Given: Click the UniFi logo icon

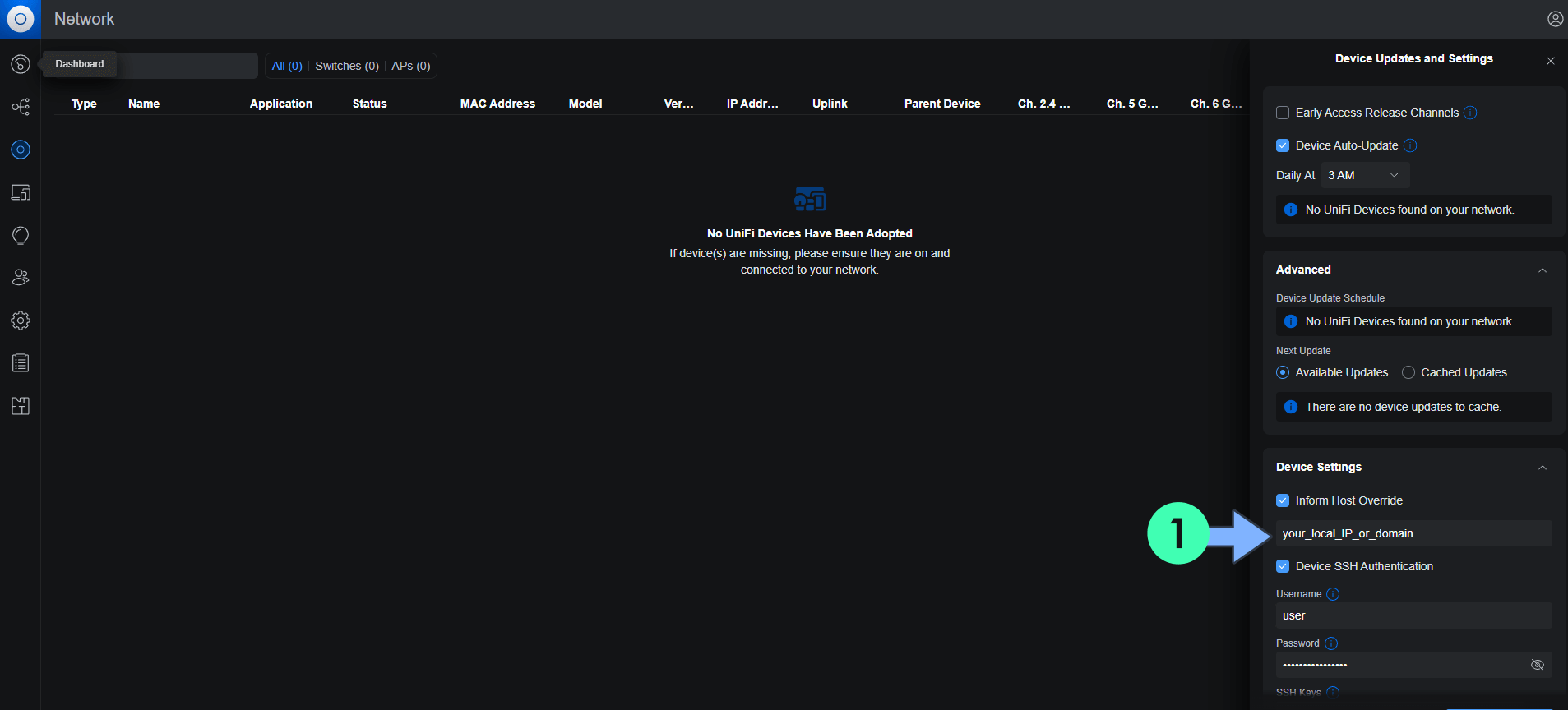Looking at the screenshot, I should [x=21, y=19].
